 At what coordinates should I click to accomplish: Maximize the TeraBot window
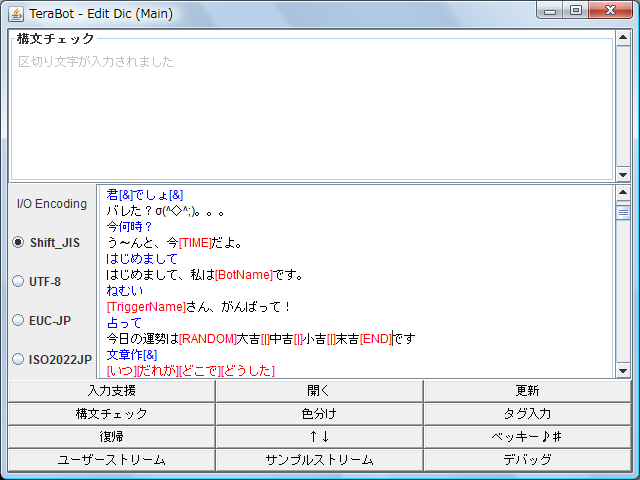click(576, 11)
